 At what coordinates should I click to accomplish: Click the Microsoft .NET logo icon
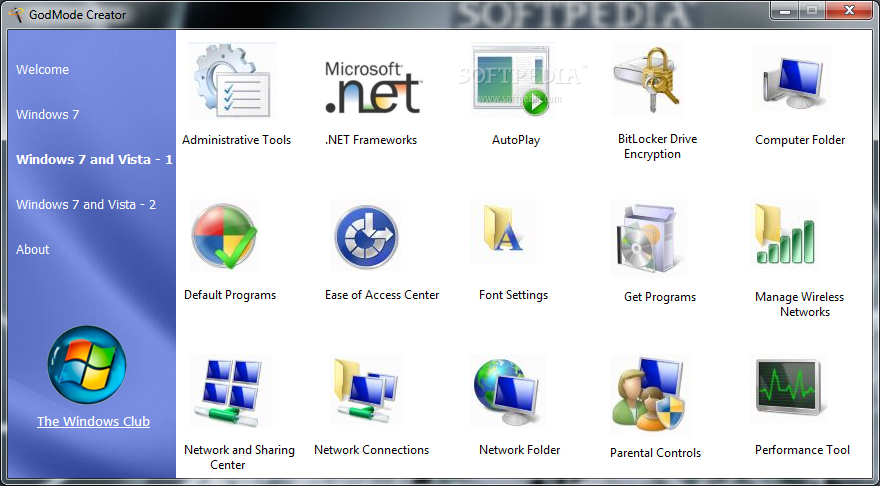pos(373,87)
